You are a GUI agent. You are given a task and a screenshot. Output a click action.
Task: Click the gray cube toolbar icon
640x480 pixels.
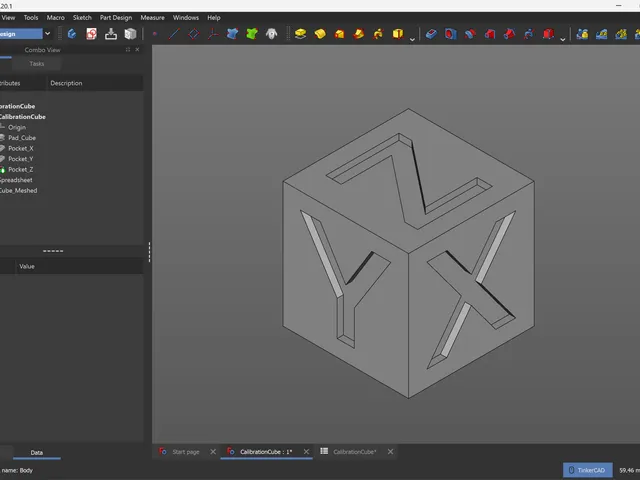(x=130, y=33)
